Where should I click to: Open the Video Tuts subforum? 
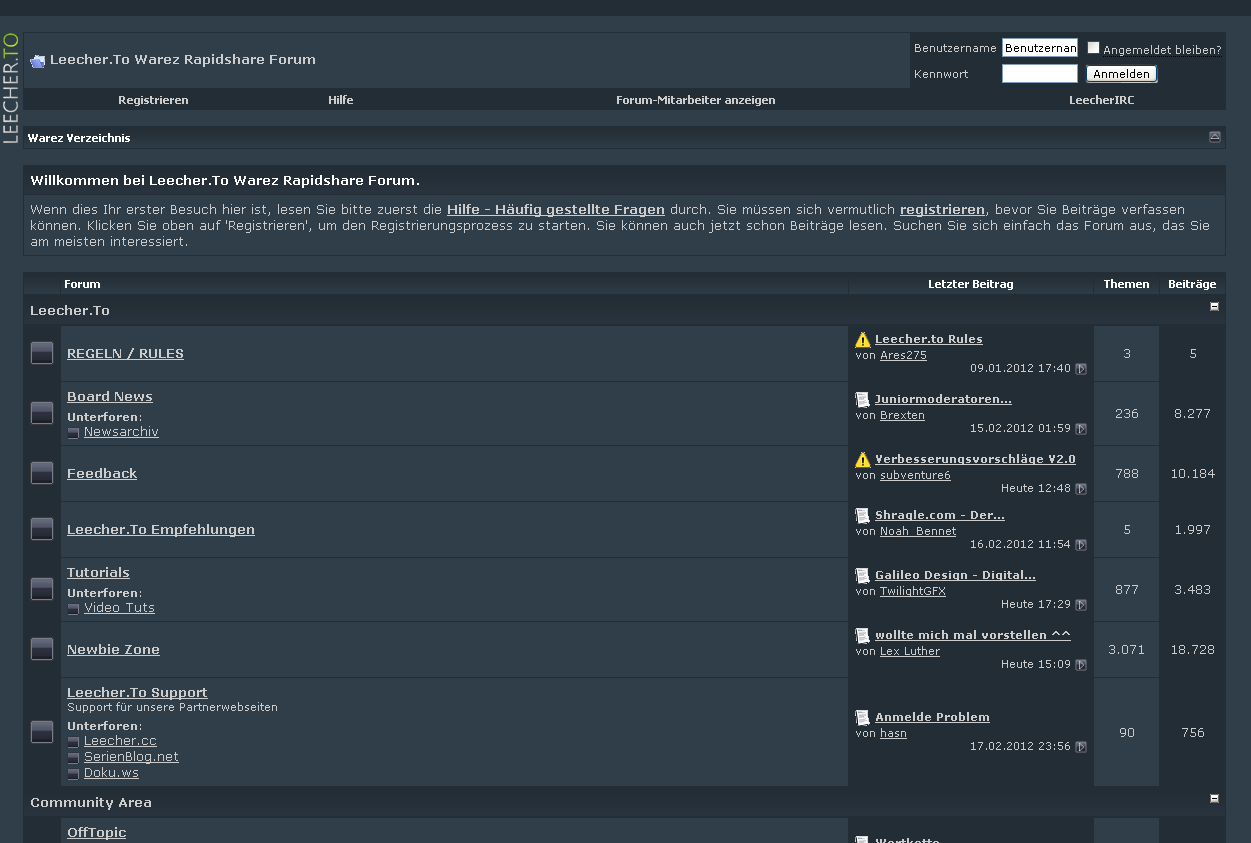(119, 608)
